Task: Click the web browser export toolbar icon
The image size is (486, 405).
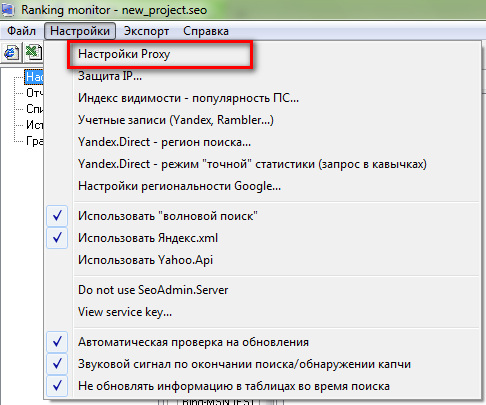Action: [11, 53]
